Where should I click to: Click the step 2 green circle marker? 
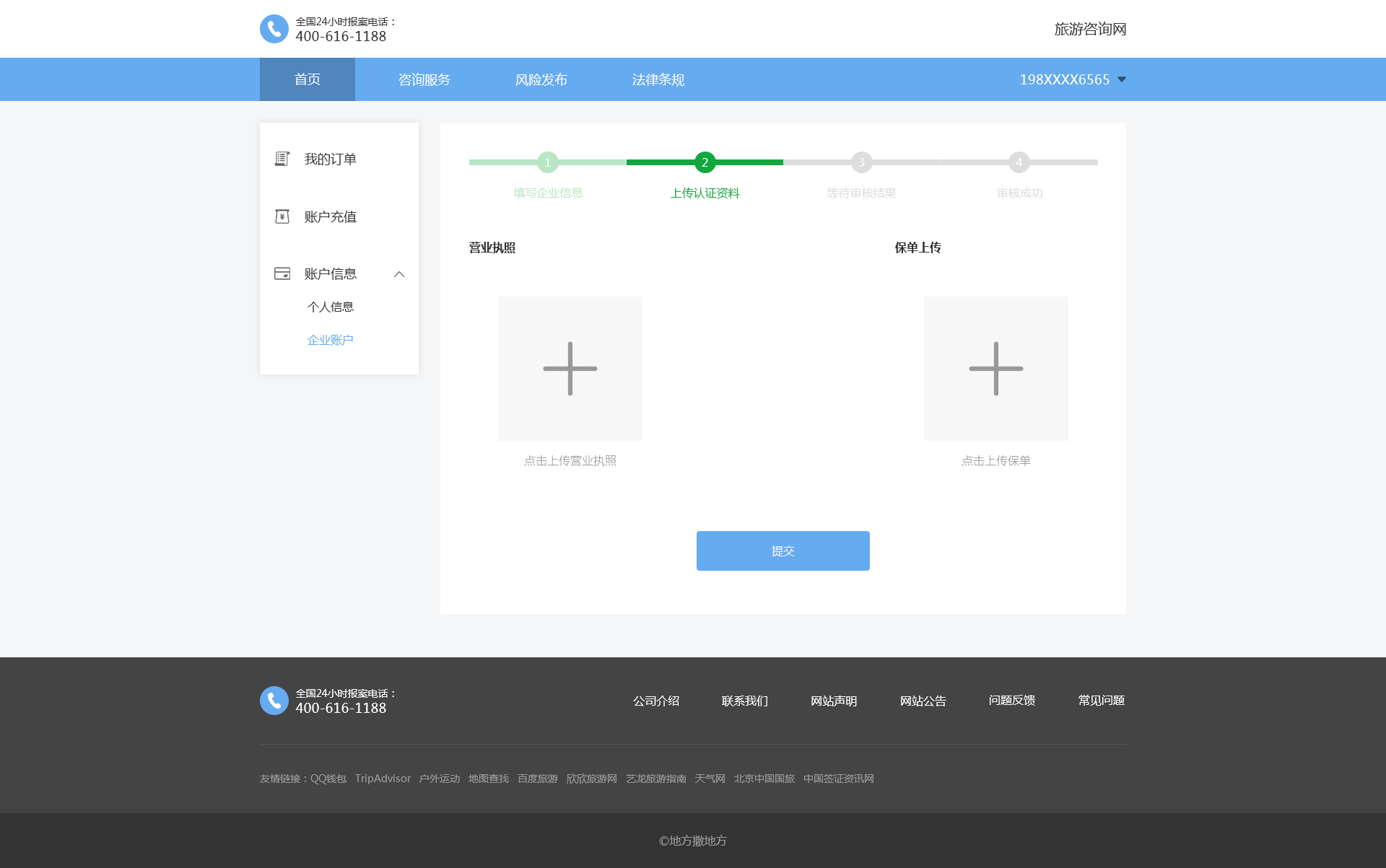(705, 162)
